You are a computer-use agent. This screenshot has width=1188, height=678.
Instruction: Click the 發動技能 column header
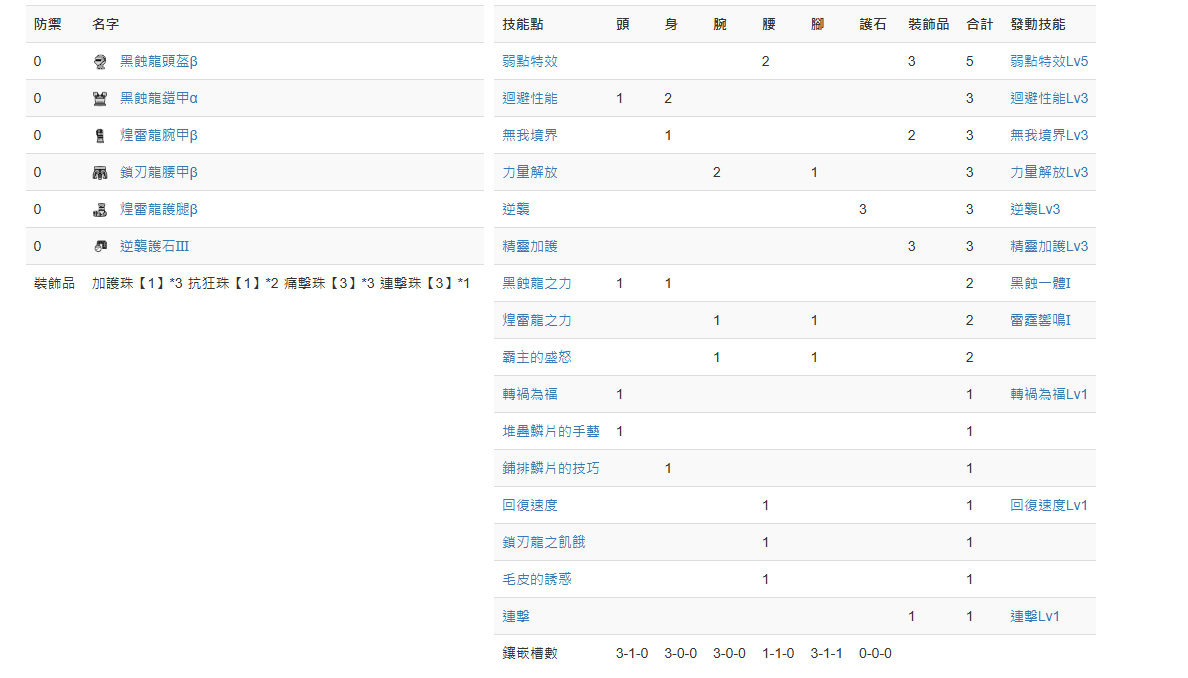coord(1037,24)
